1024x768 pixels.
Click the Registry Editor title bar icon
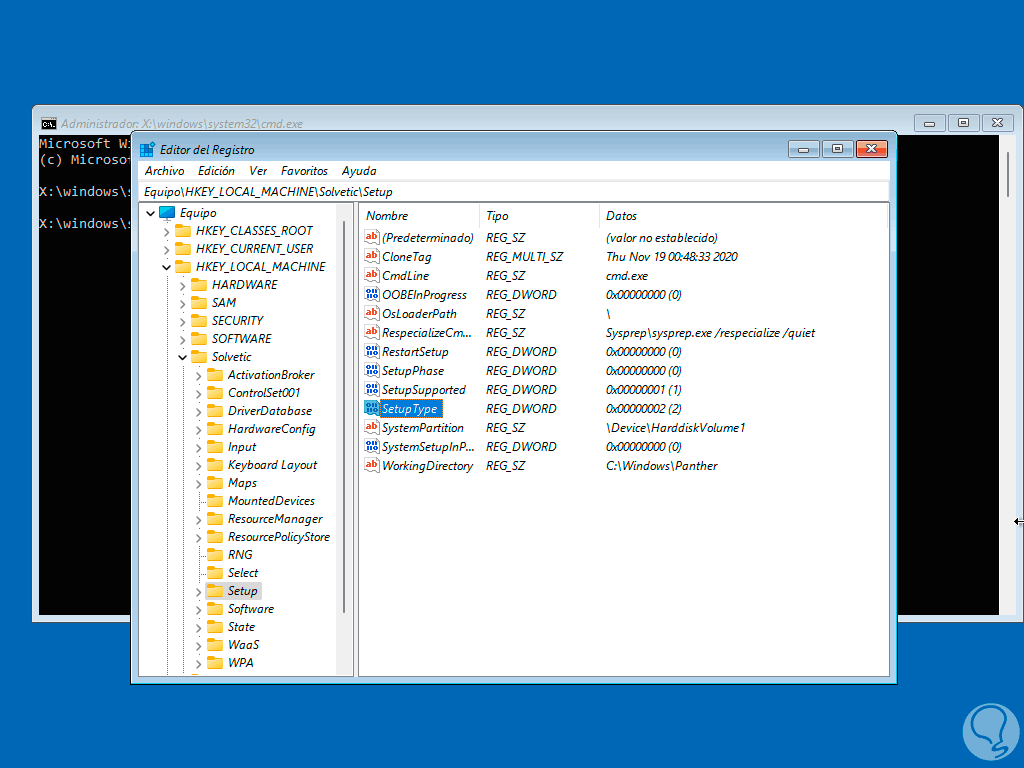click(148, 150)
